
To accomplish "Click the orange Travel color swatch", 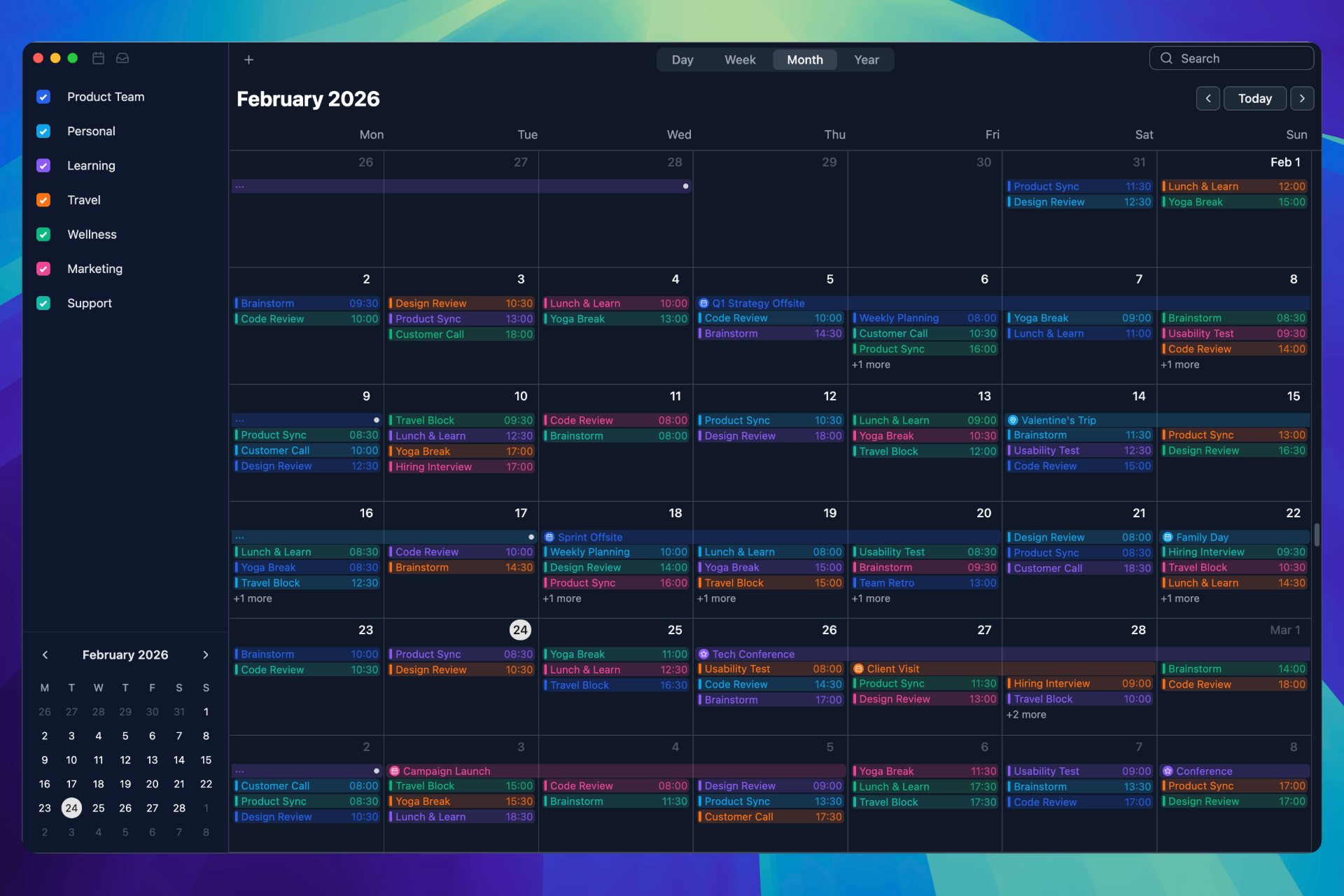I will [x=43, y=200].
